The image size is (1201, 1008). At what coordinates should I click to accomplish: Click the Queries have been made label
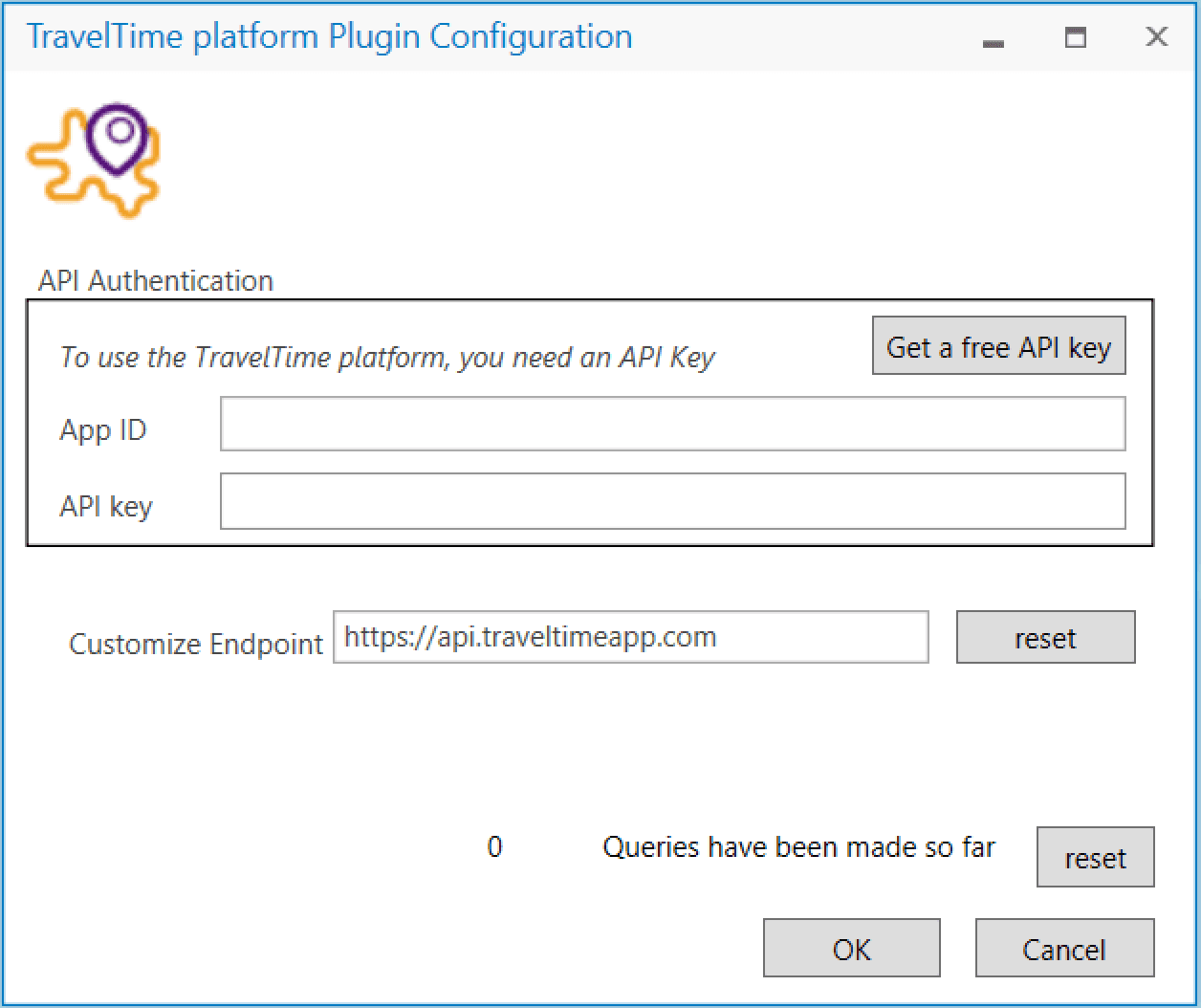click(x=798, y=846)
